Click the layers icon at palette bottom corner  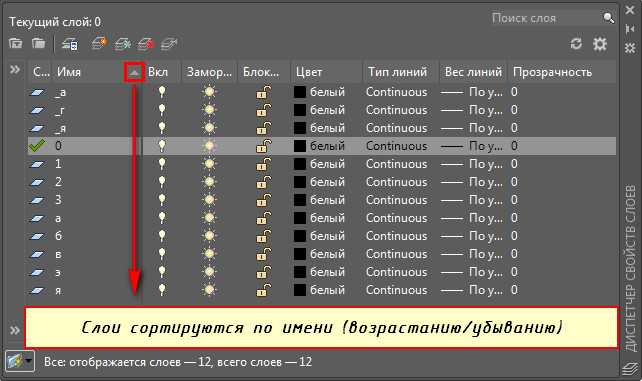point(630,368)
